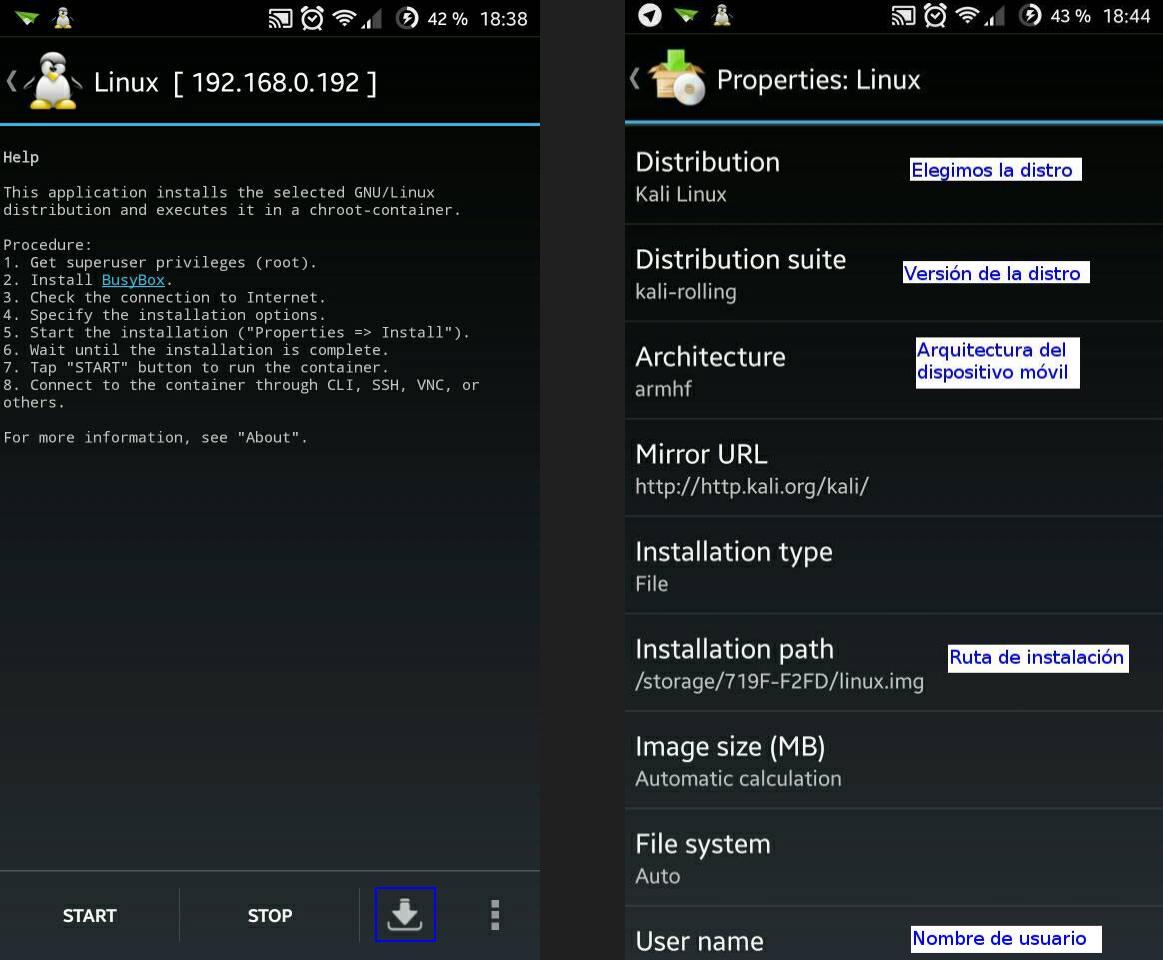The height and width of the screenshot is (960, 1163).
Task: Tap the 'Properties: Linux' title text
Action: click(x=818, y=79)
